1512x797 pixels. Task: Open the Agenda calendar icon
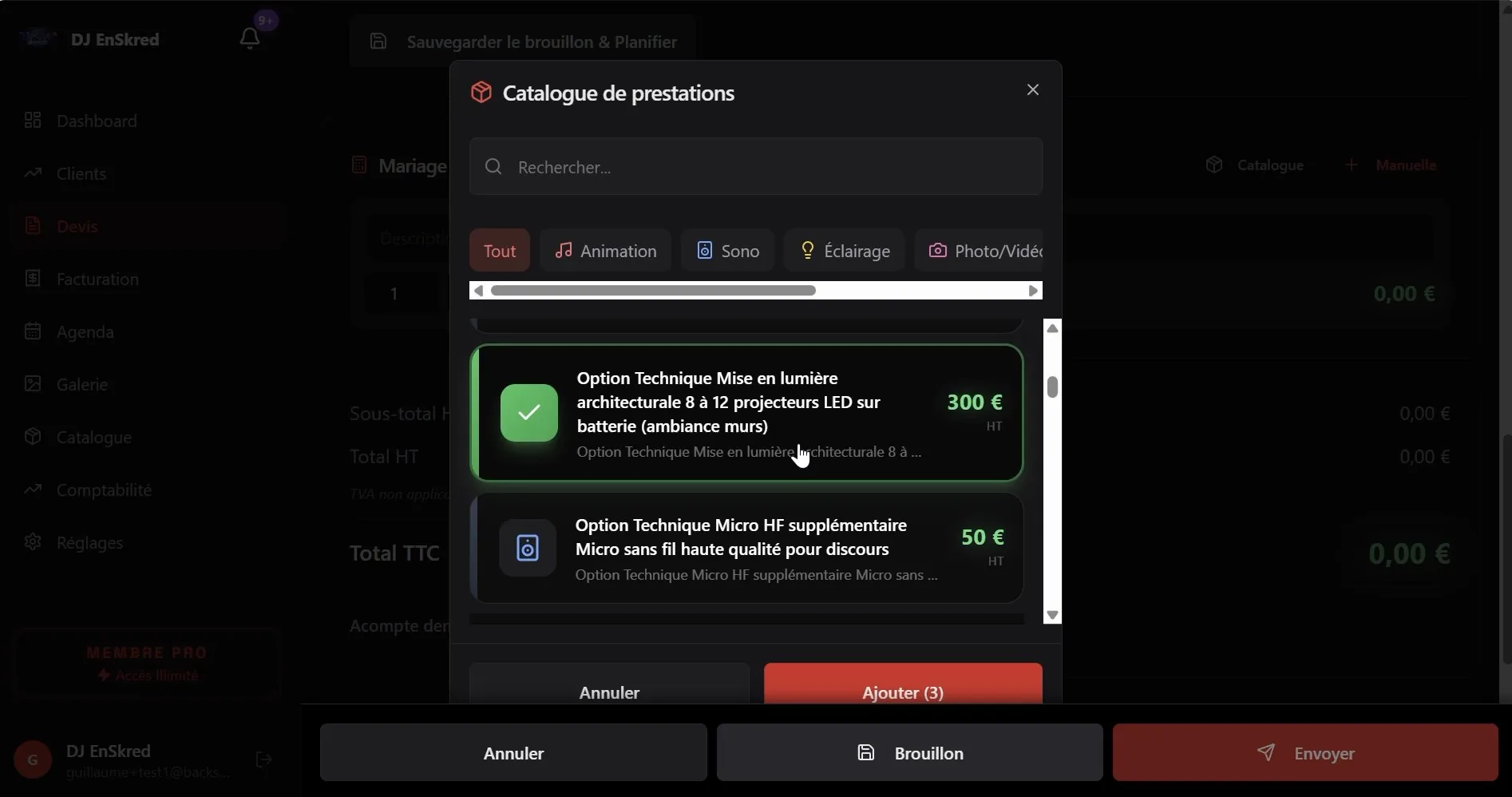33,331
